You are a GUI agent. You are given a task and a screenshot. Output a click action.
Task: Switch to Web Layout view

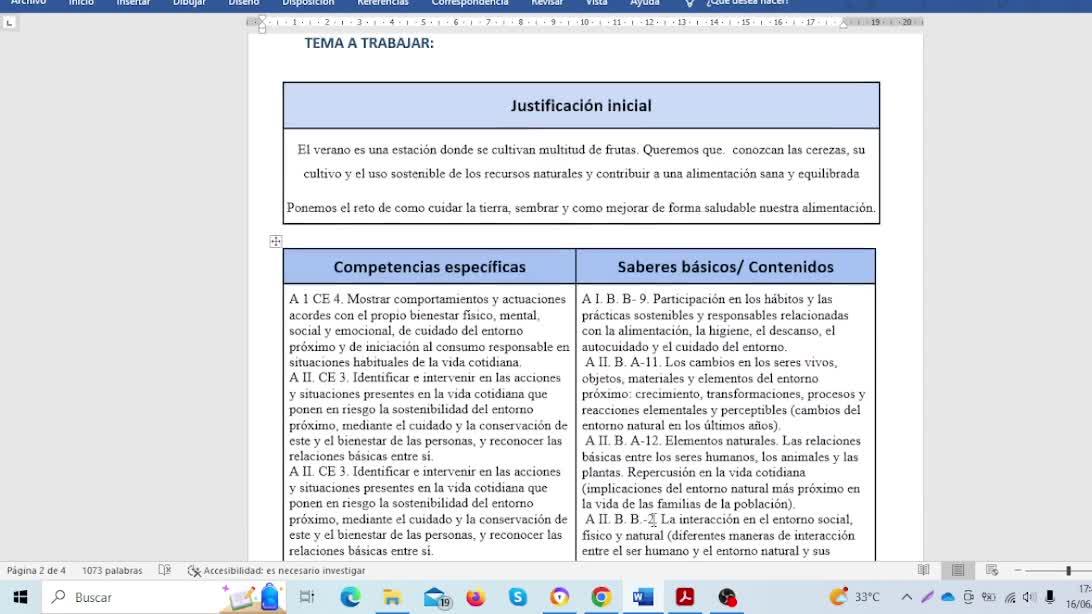pos(992,570)
